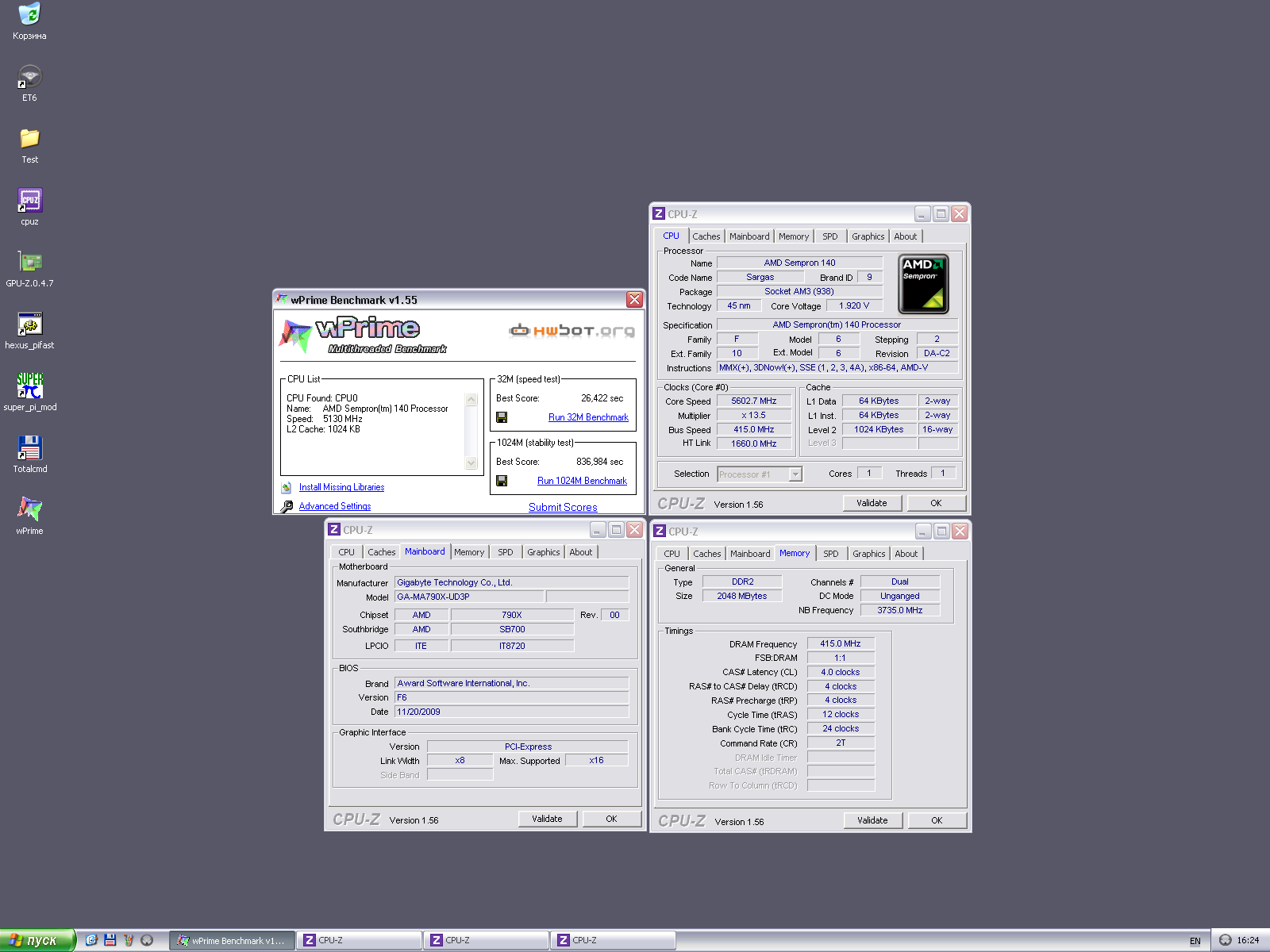1270x952 pixels.
Task: Open the SPD tab in the Memory window
Action: [x=831, y=554]
